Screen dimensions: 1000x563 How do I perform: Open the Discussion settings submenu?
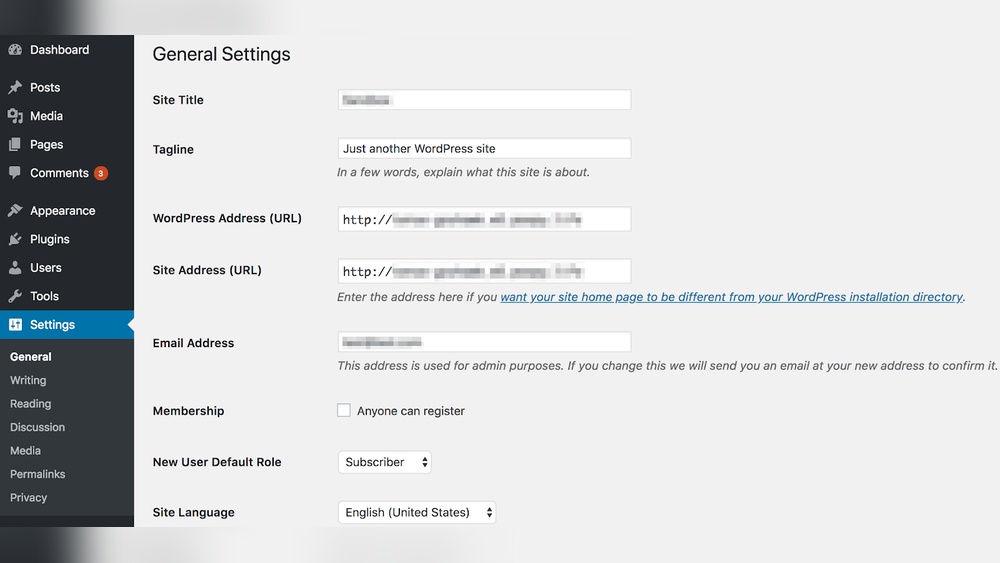click(x=38, y=427)
